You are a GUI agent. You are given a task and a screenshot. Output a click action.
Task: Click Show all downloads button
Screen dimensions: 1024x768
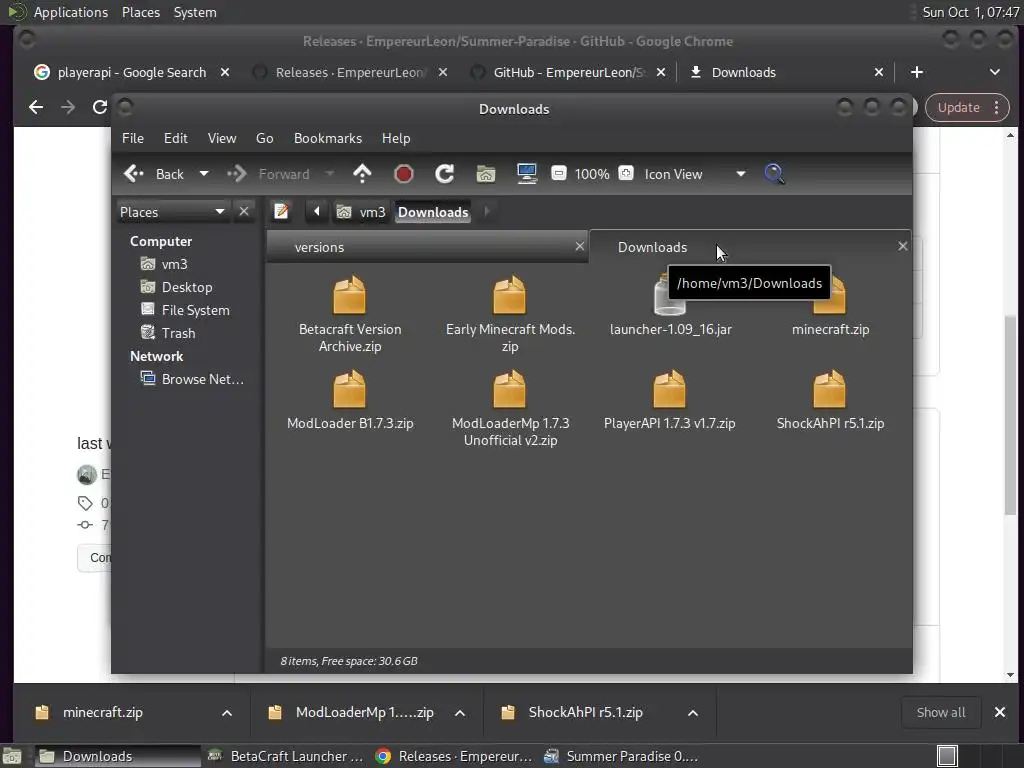click(941, 712)
